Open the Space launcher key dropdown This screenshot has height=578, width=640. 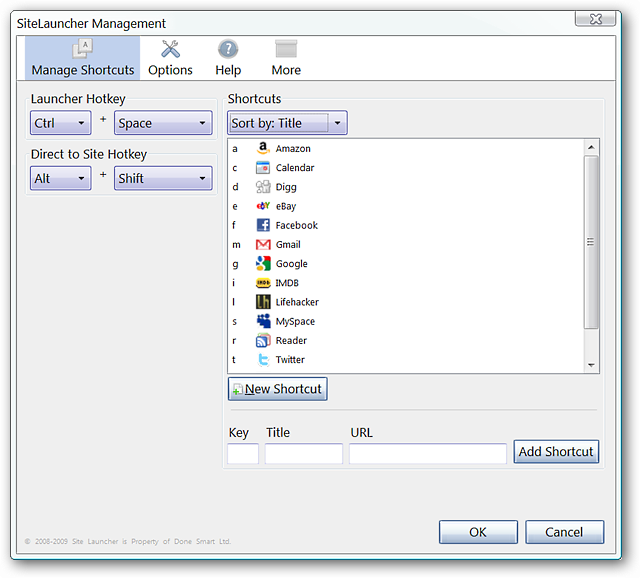click(x=163, y=122)
